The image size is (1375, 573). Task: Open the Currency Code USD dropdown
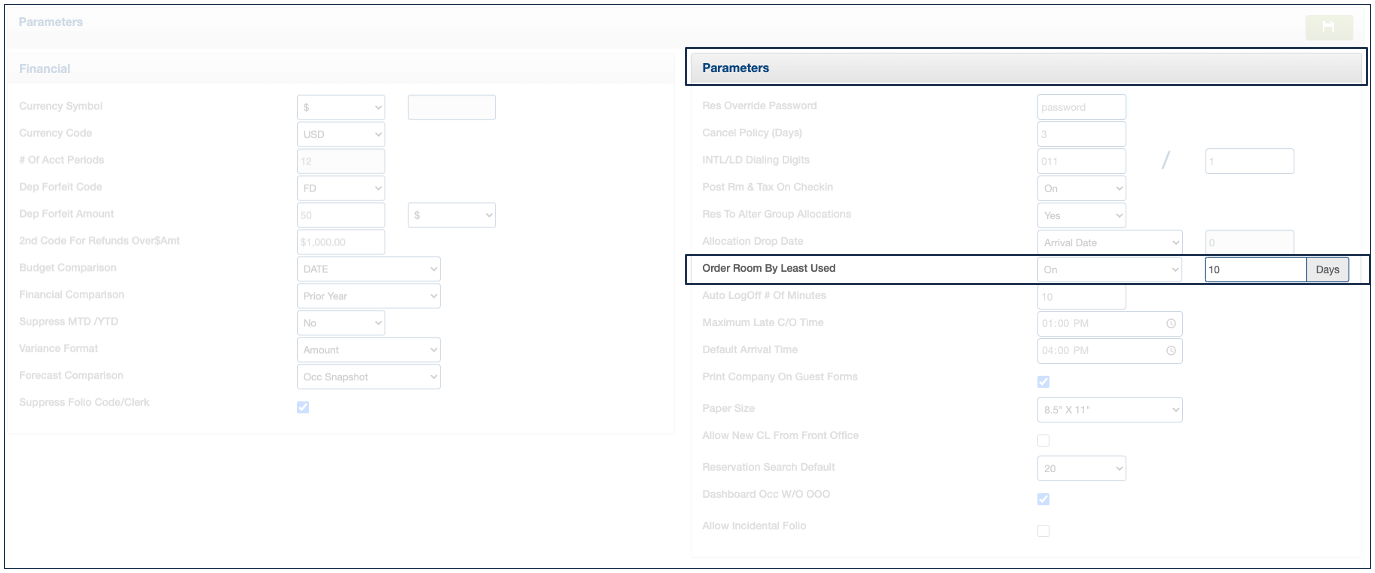tap(341, 134)
